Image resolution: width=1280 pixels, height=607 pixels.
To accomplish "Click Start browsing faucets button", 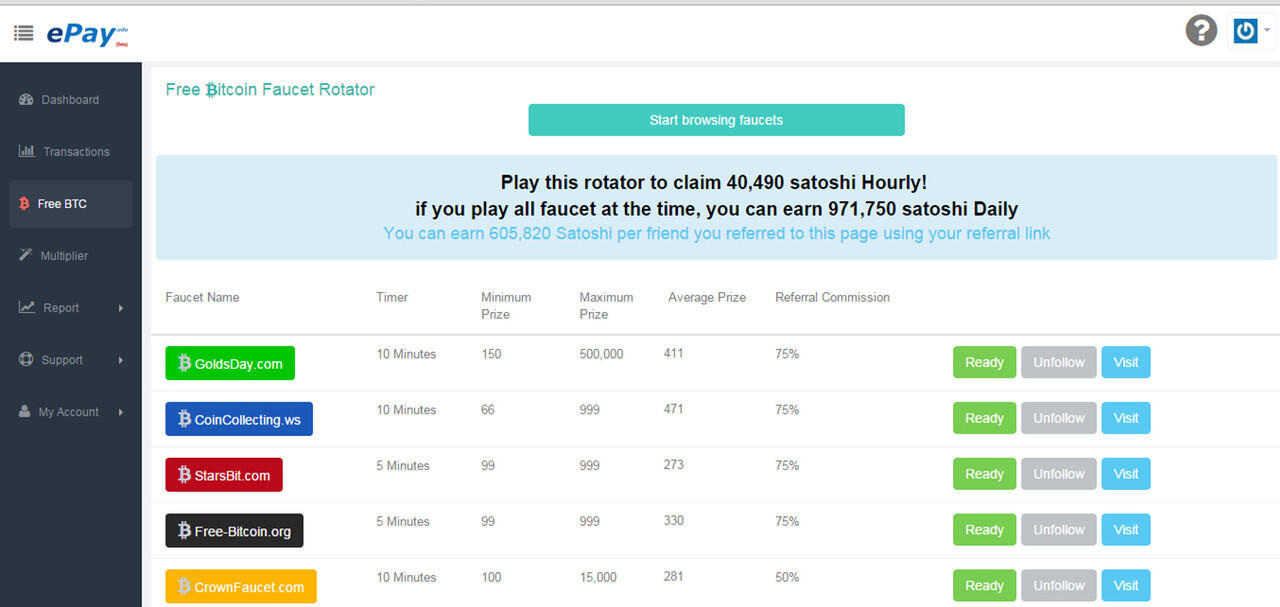I will point(716,120).
